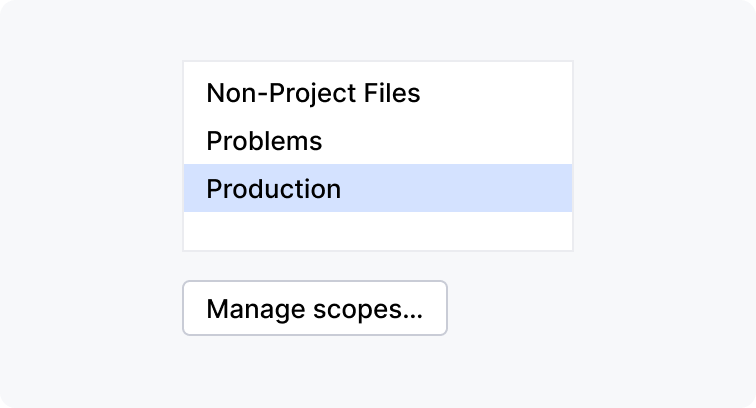Choose Problems from the scope list
This screenshot has height=408, width=756.
[264, 141]
